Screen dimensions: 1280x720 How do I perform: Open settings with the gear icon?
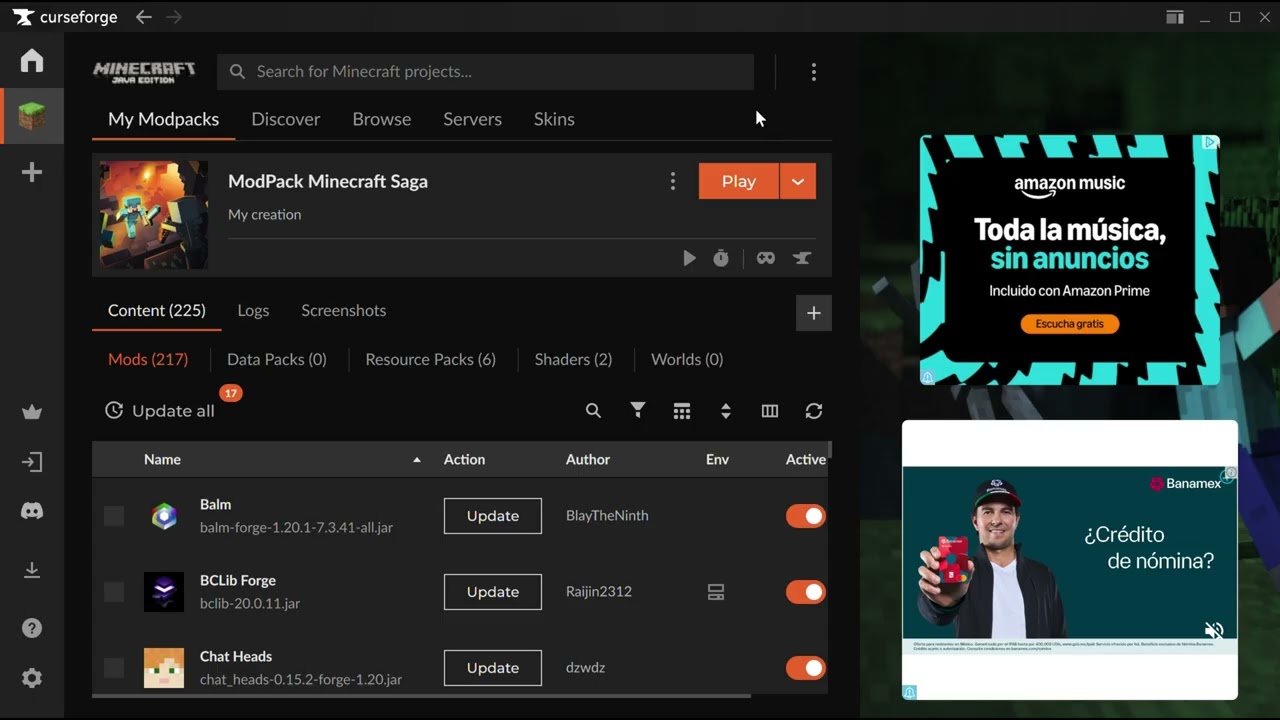(x=32, y=678)
